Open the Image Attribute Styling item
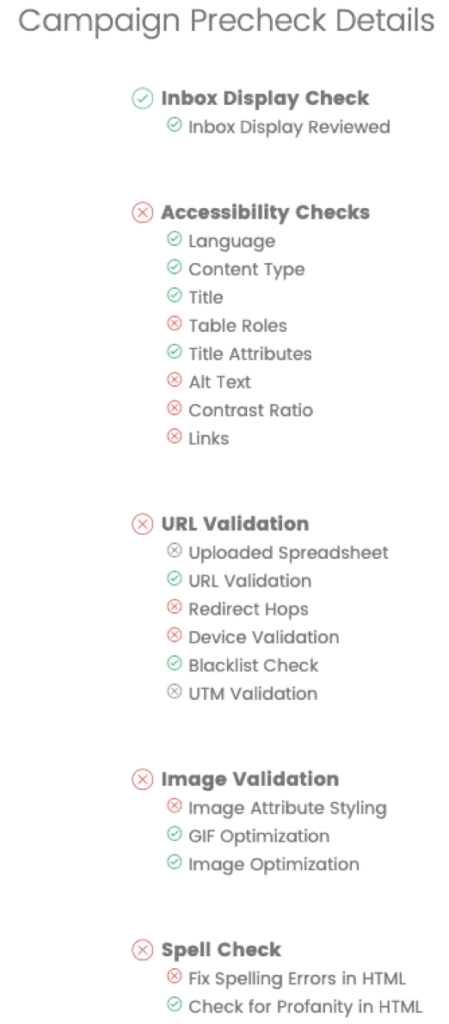Screen dimensions: 449x1024 [287, 808]
